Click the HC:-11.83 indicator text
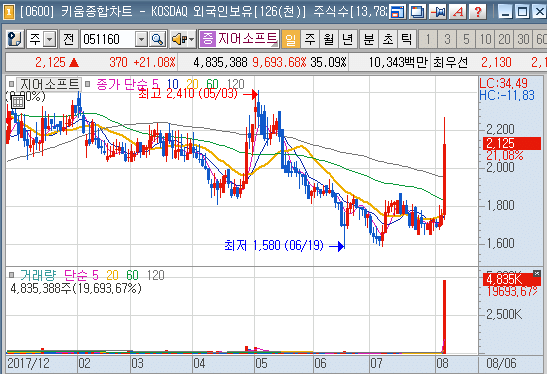Viewport: 547px width, 374px height. (507, 95)
